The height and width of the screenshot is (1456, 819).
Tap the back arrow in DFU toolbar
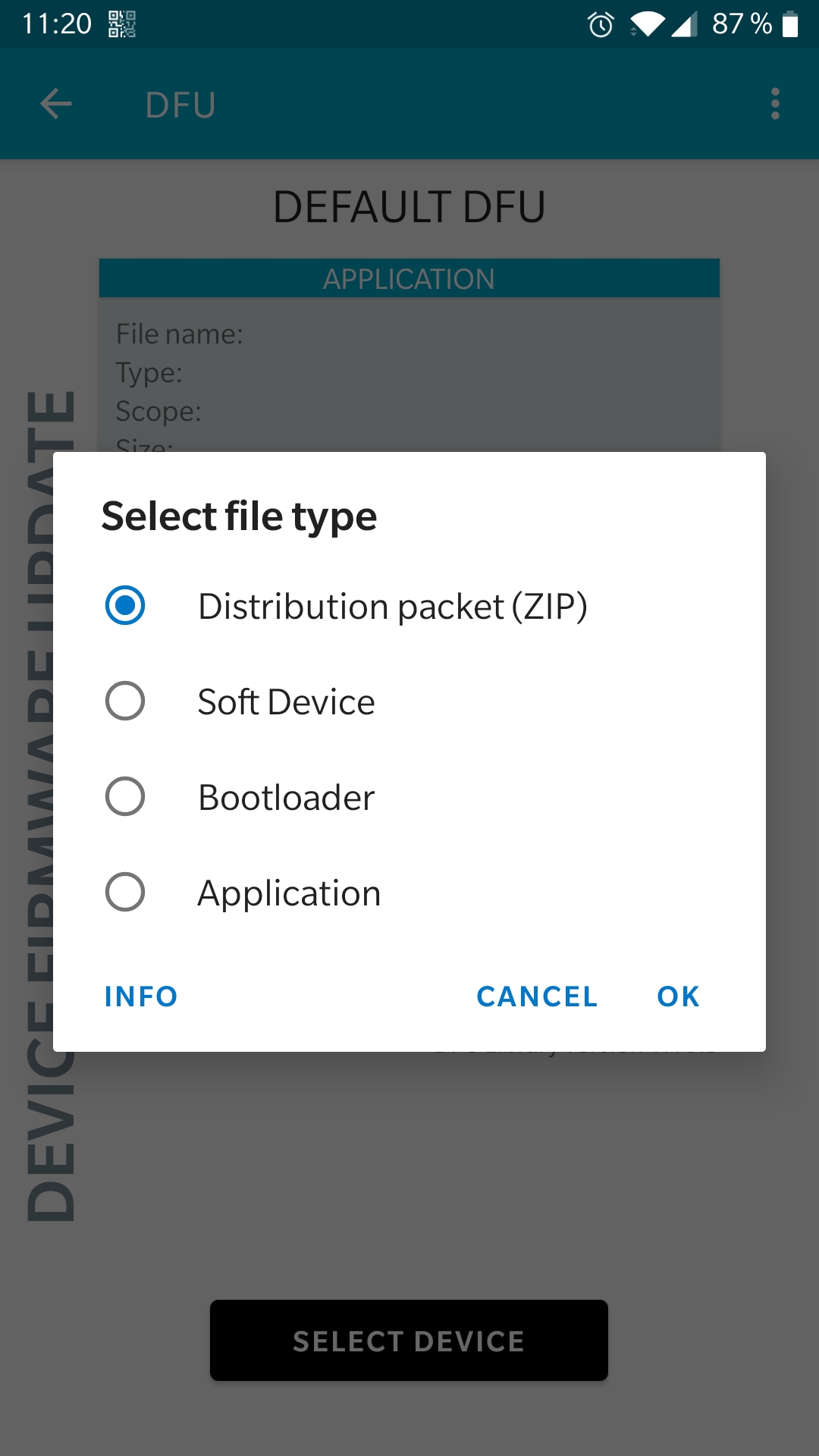point(55,104)
